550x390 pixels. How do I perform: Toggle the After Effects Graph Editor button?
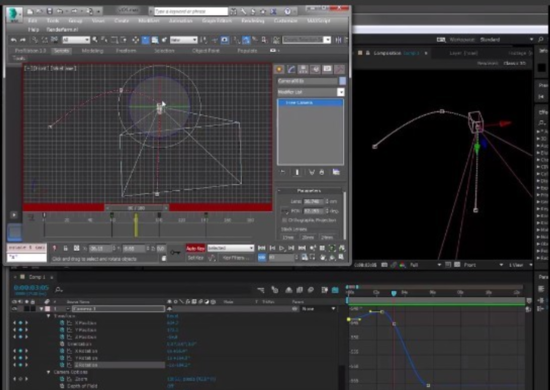click(x=335, y=290)
